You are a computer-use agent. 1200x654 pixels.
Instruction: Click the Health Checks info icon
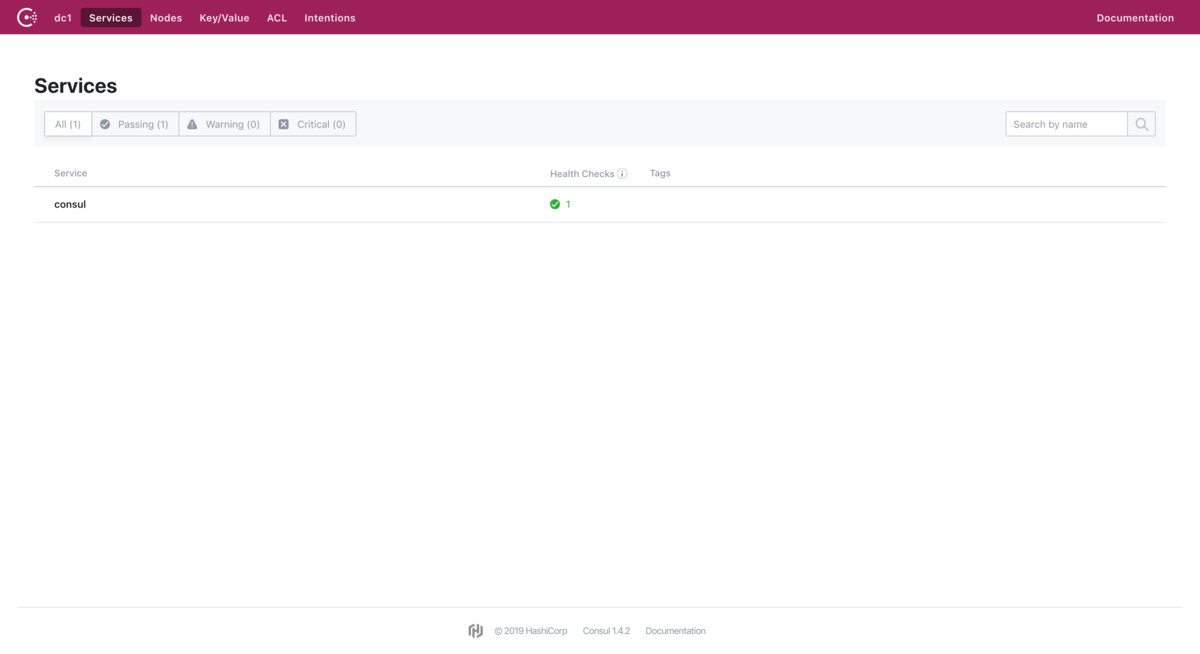[x=622, y=174]
